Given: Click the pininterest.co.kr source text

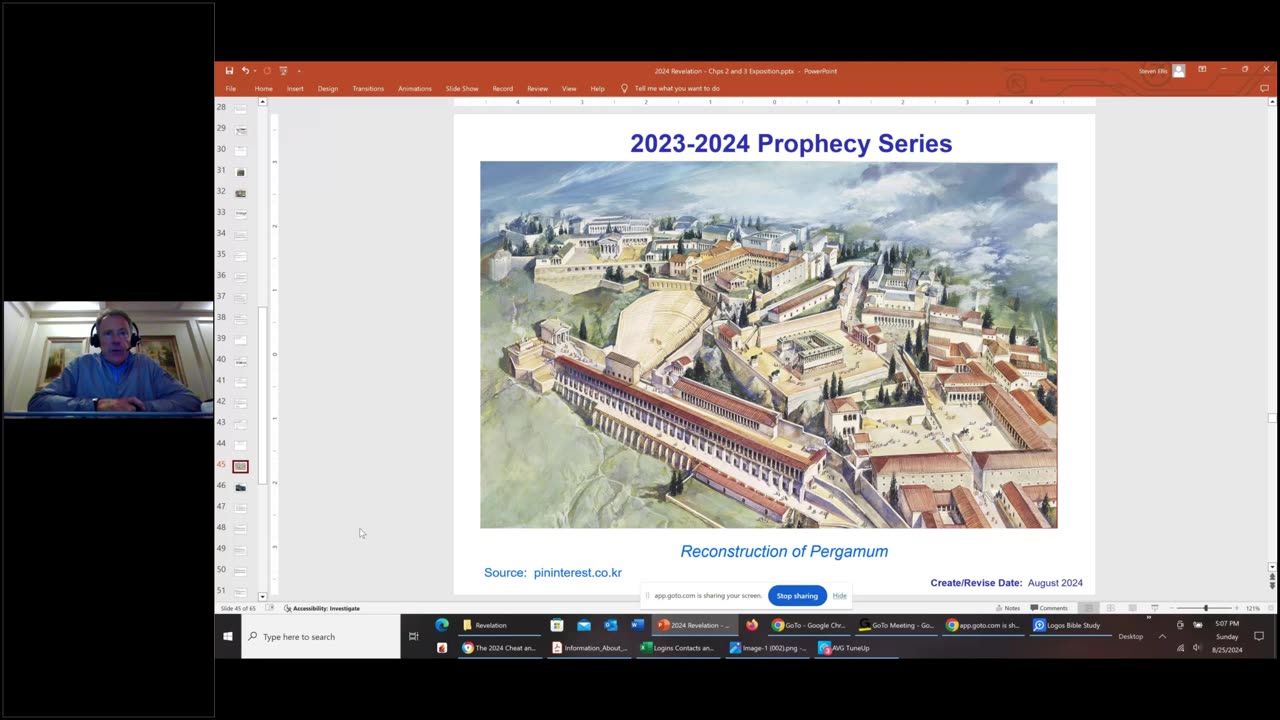Looking at the screenshot, I should click(x=578, y=573).
